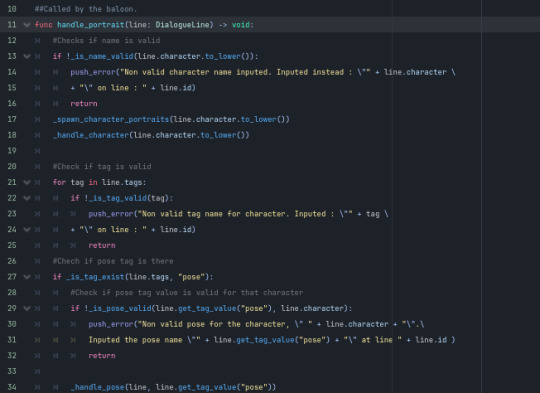Click the '_handle_pose' call on line 34
The height and width of the screenshot is (393, 540).
tap(97, 387)
